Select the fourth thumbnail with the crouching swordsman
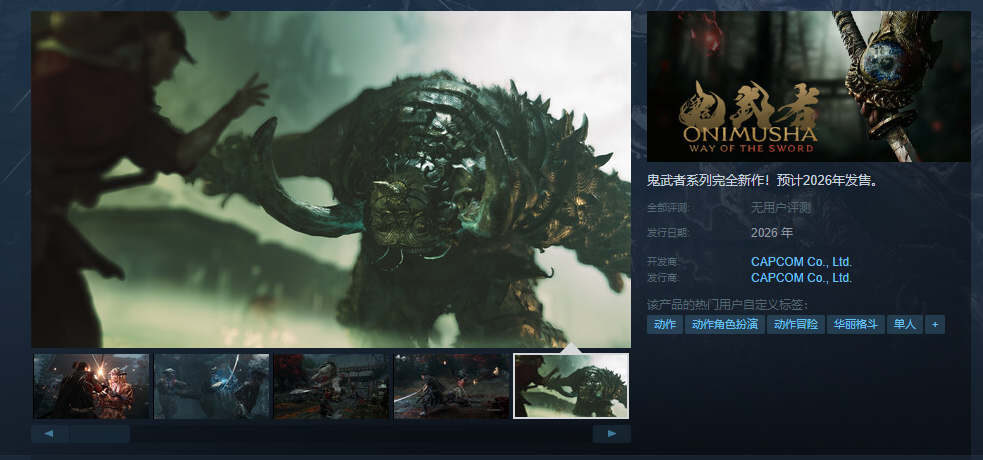983x460 pixels. click(451, 386)
